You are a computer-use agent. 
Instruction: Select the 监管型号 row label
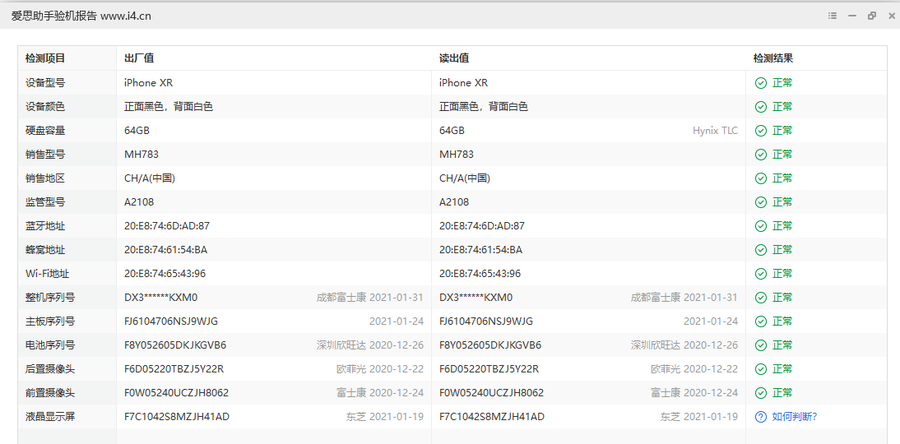pyautogui.click(x=45, y=202)
